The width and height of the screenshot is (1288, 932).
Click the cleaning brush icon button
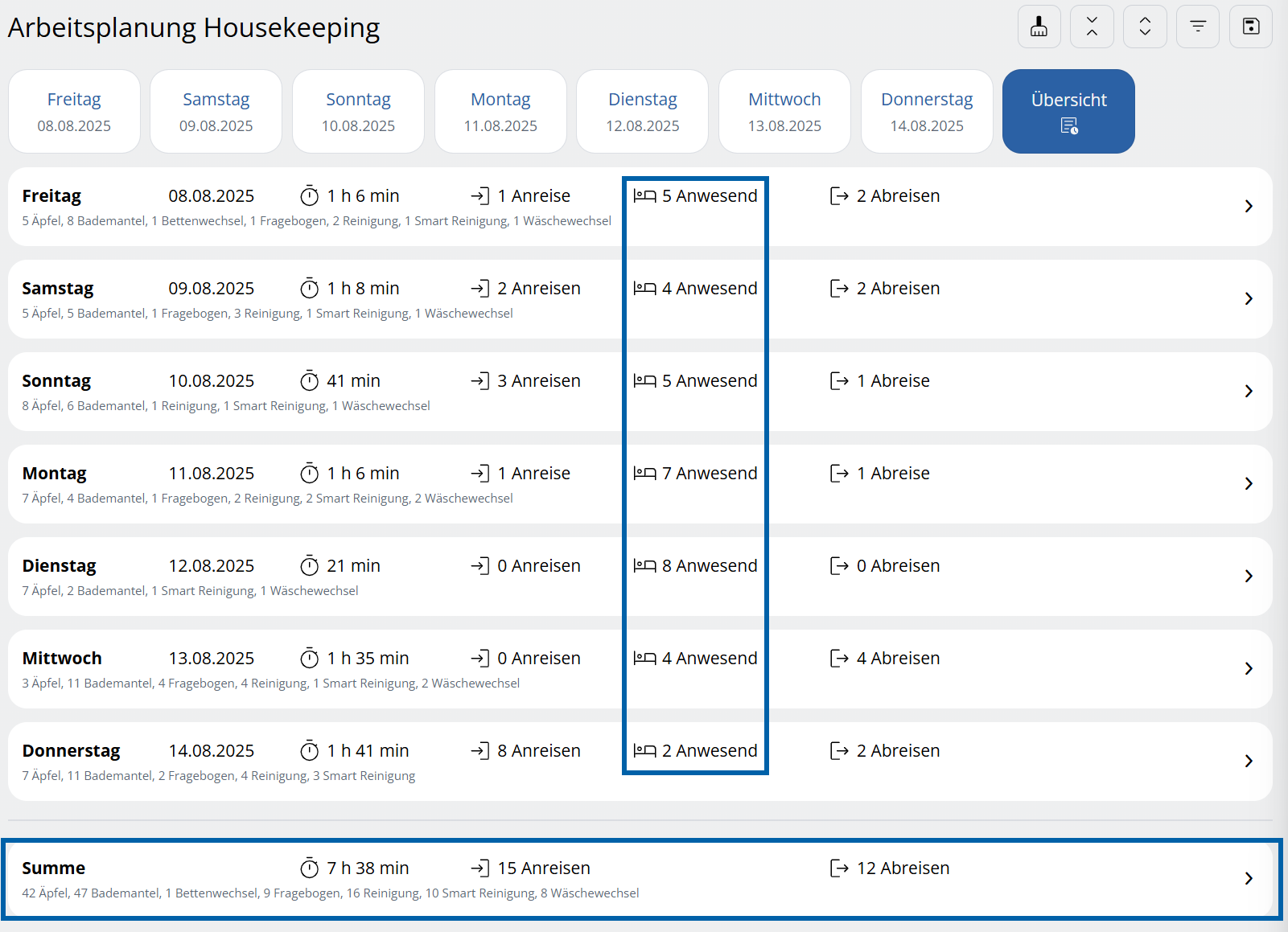pos(1039,27)
